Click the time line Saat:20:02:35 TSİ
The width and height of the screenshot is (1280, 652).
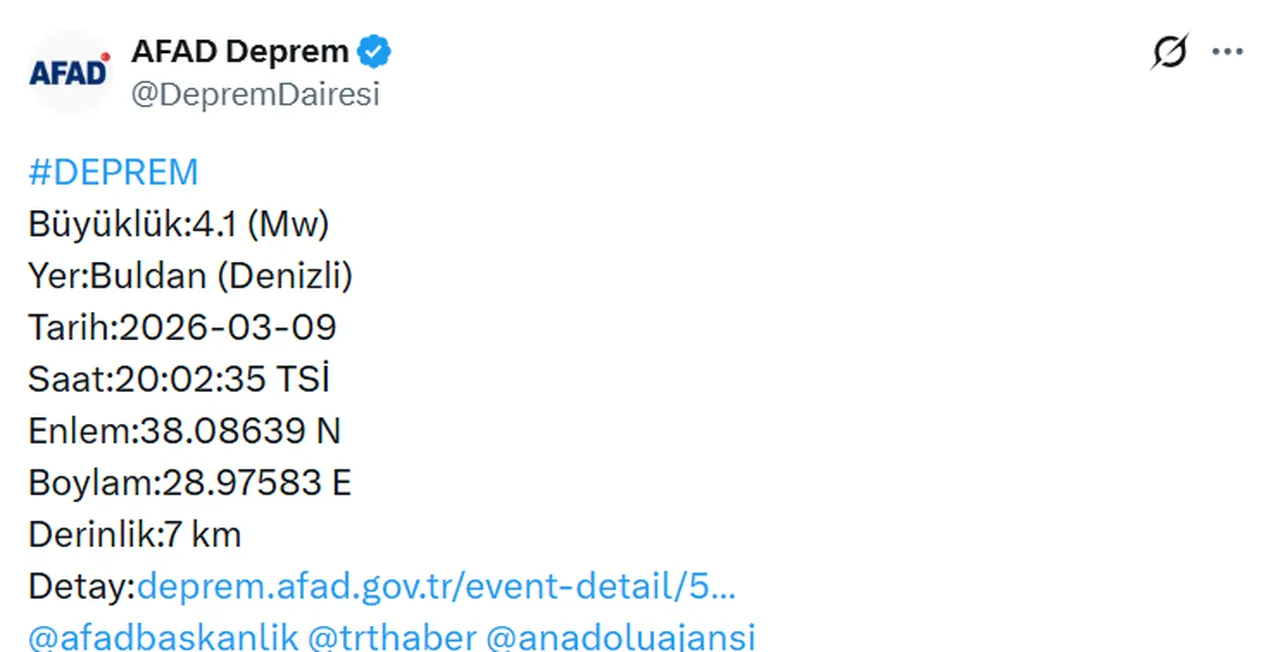coord(180,379)
